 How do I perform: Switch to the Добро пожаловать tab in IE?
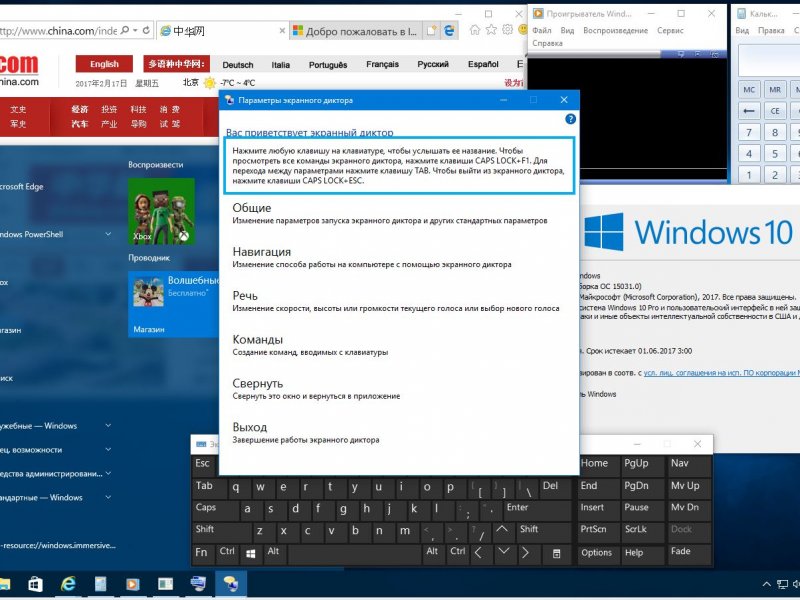pos(355,31)
